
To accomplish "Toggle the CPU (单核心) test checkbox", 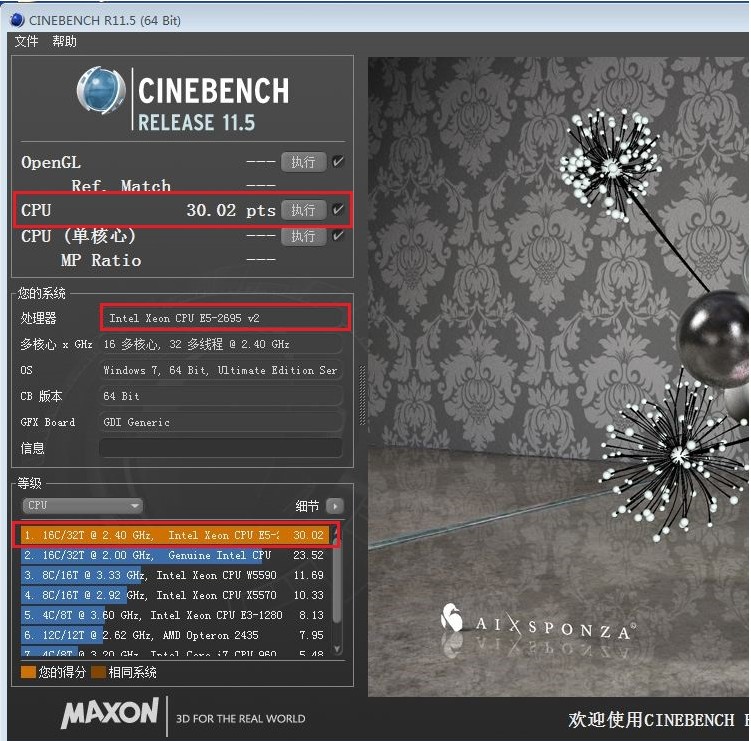I will tap(338, 235).
